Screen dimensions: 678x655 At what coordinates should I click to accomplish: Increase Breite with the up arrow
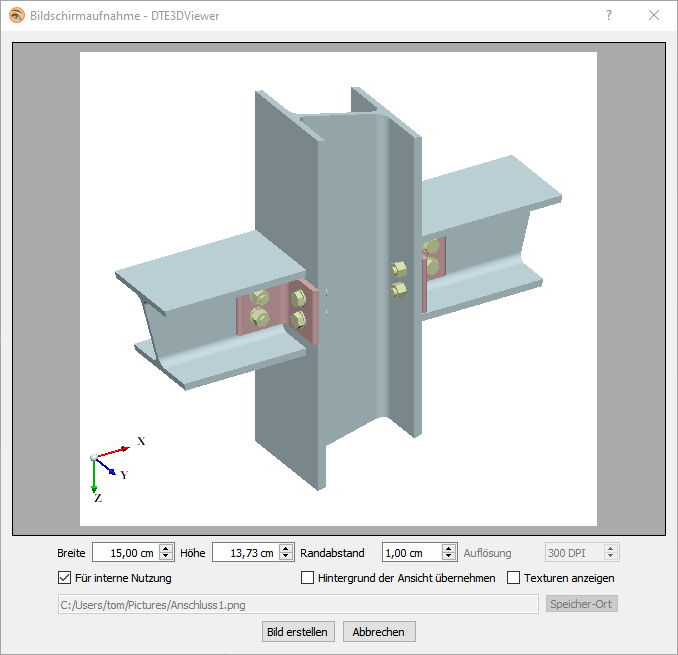pos(166,548)
